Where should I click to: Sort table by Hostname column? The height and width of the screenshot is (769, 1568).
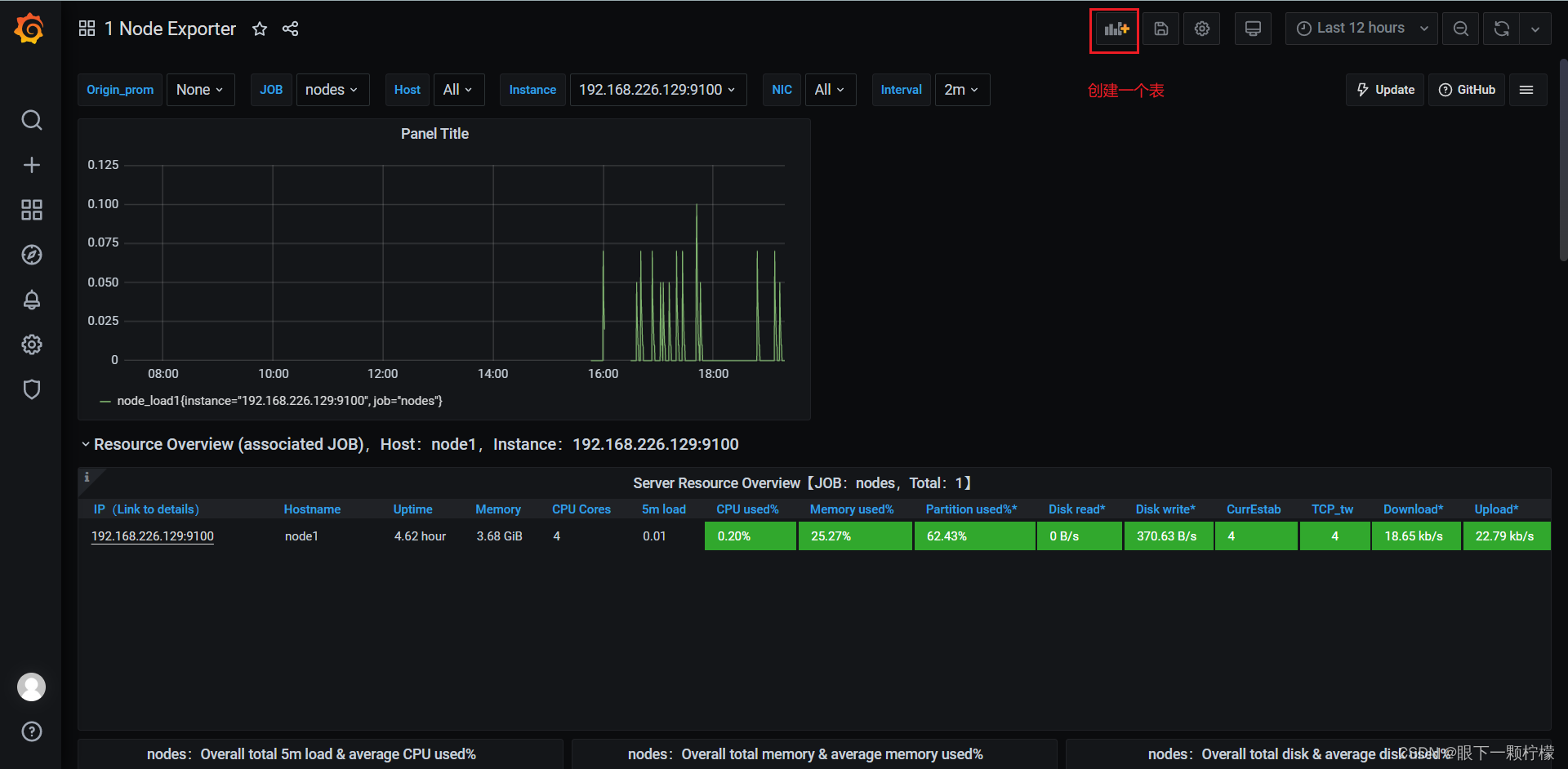click(312, 509)
